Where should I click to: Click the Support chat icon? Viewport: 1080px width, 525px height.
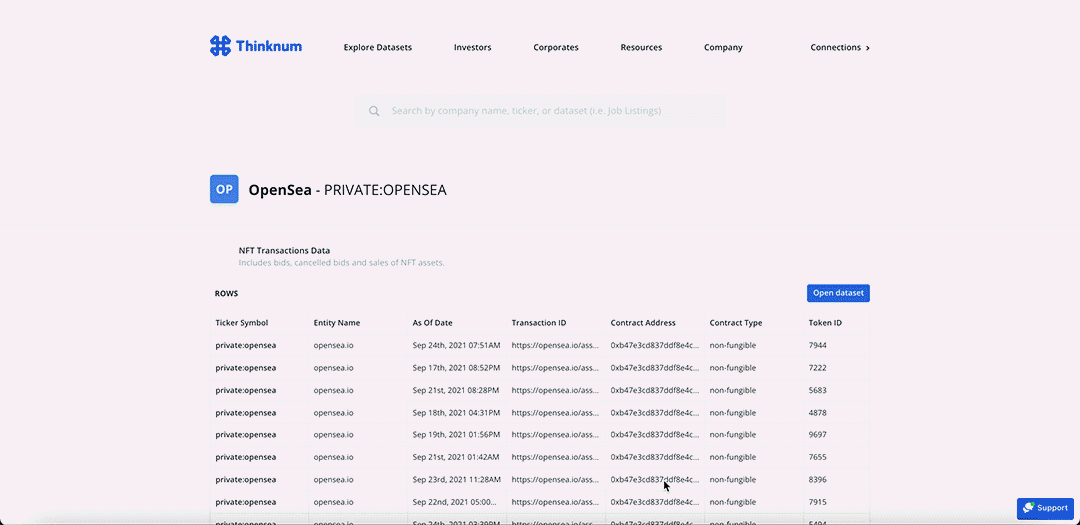tap(1029, 508)
